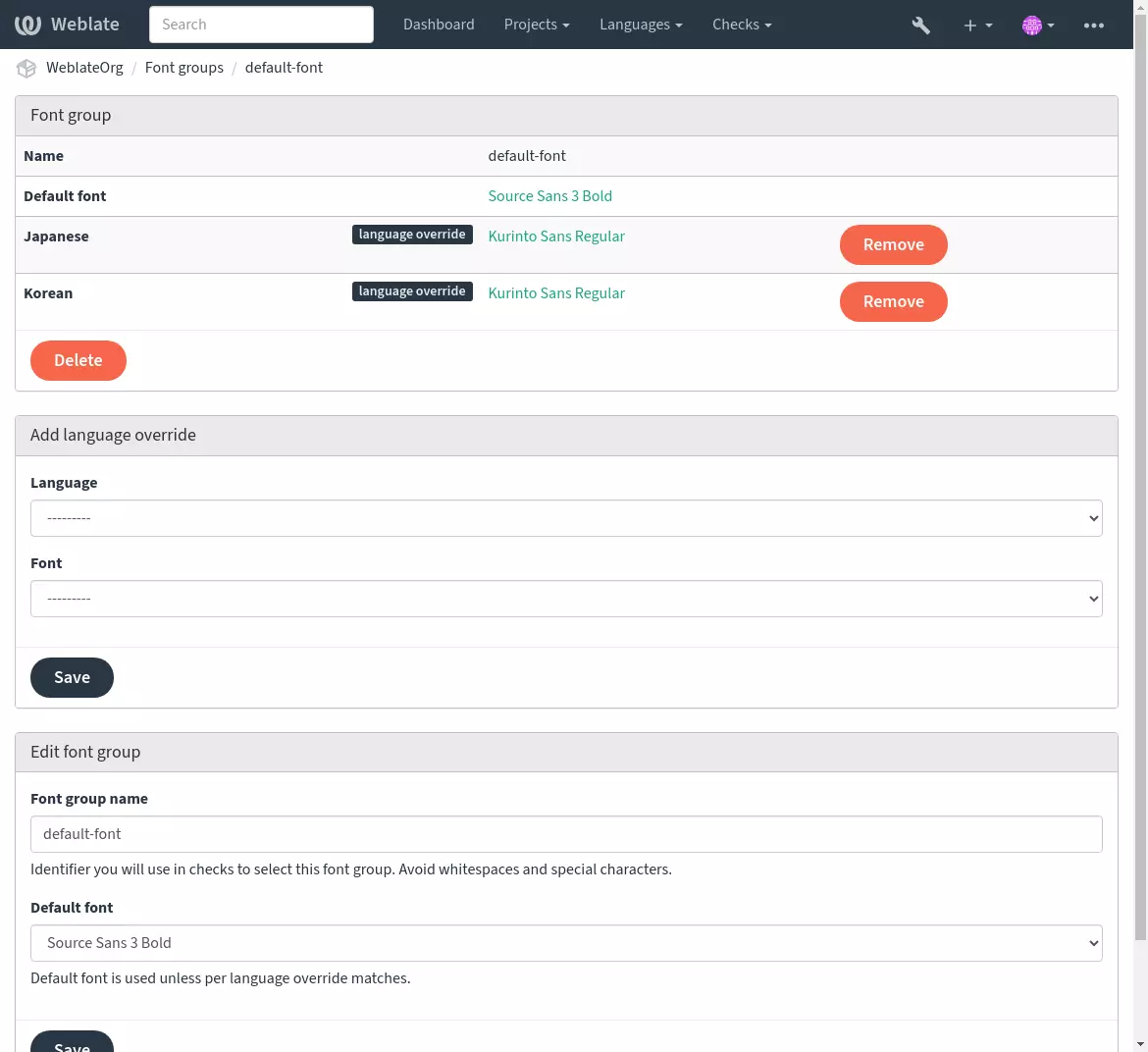Click the 'Korean' row label
The image size is (1148, 1052).
tap(48, 293)
